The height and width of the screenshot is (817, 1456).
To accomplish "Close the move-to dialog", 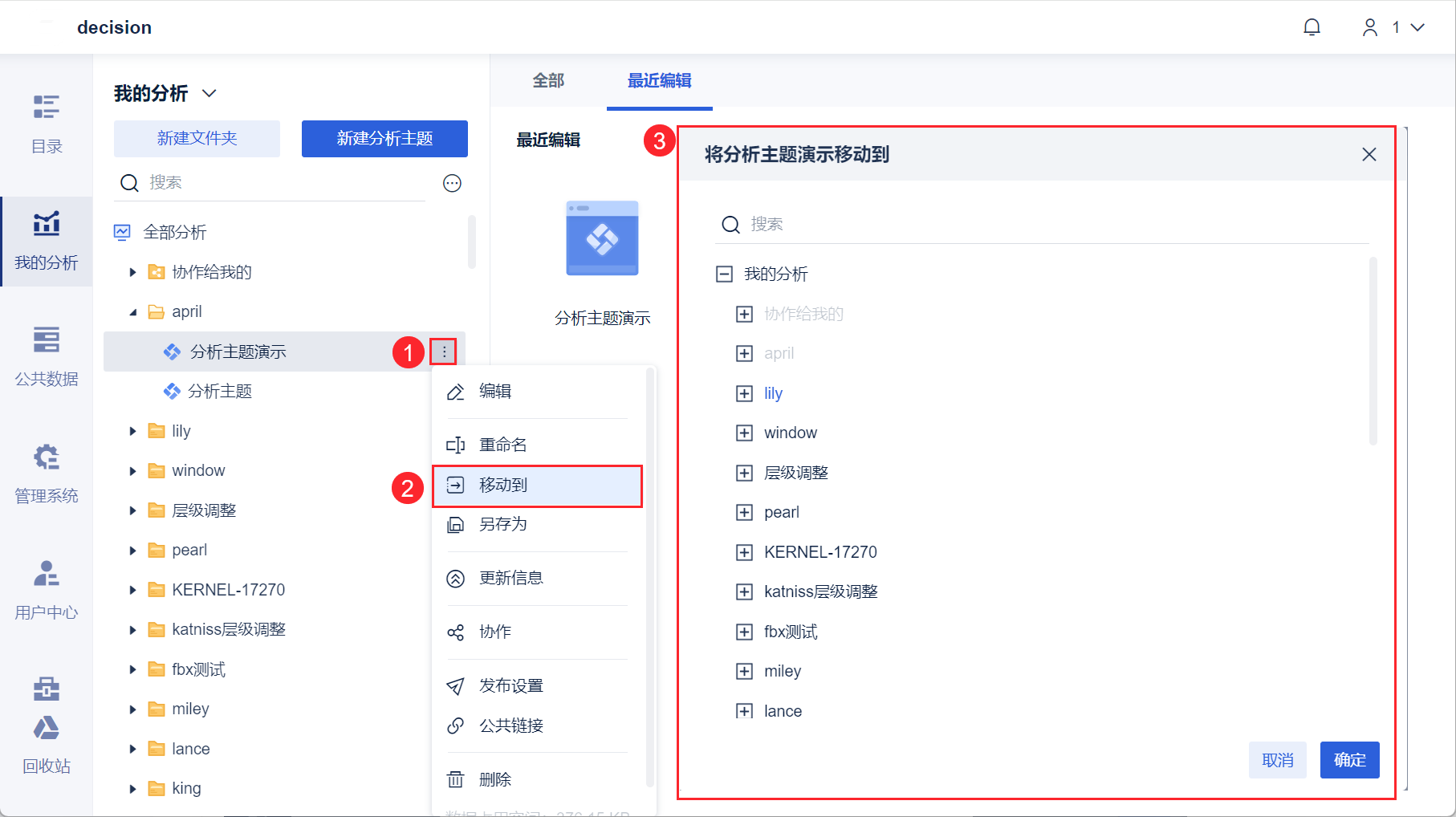I will pyautogui.click(x=1369, y=154).
